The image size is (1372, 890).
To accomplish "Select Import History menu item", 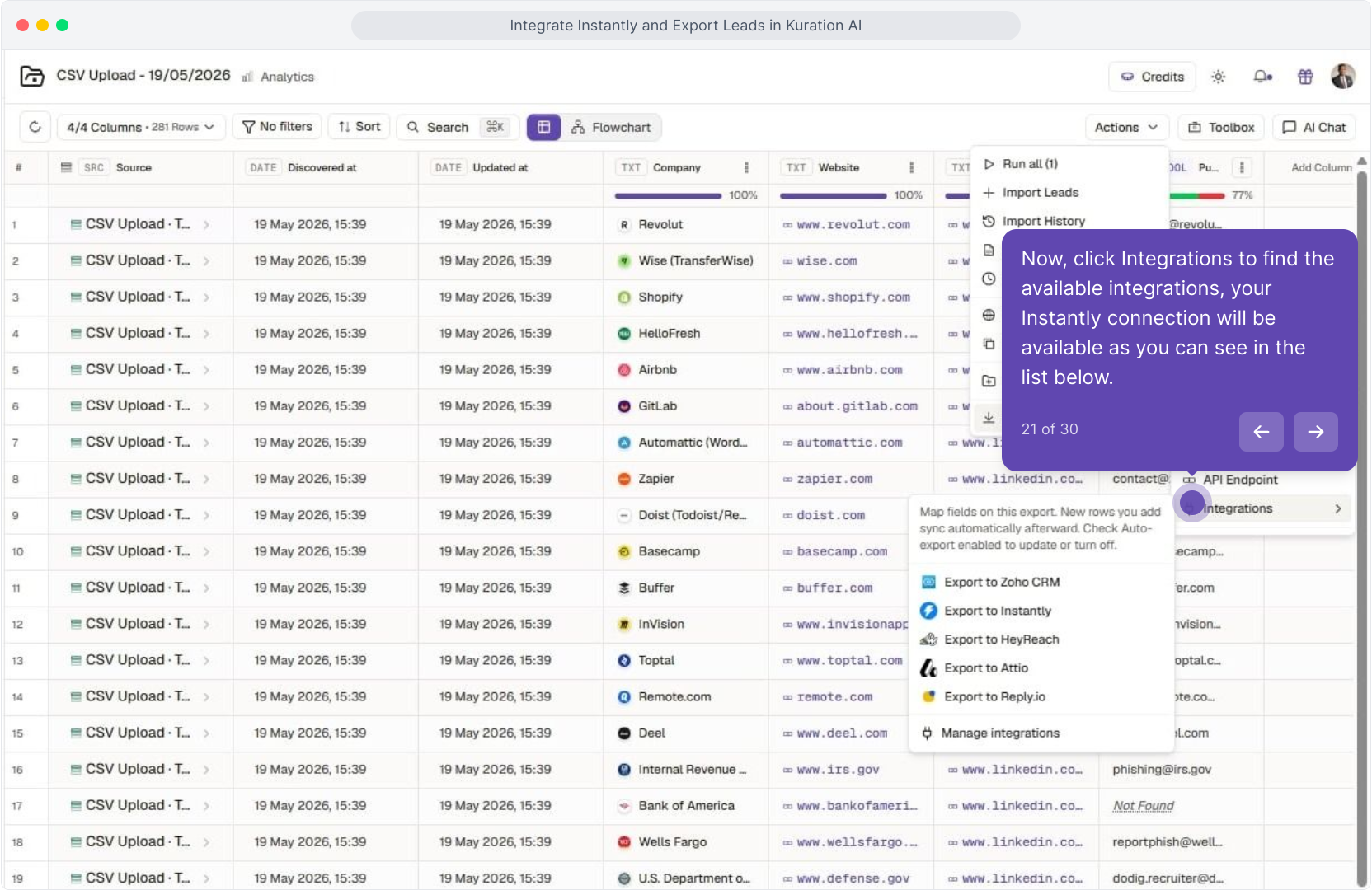I will pyautogui.click(x=1069, y=221).
